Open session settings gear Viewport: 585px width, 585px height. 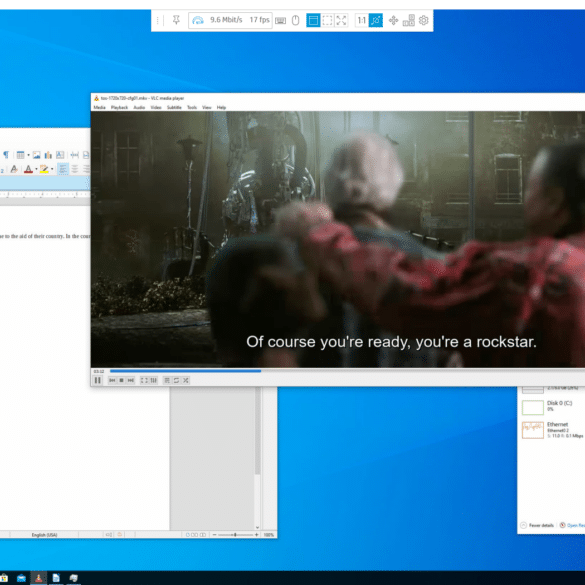click(423, 20)
